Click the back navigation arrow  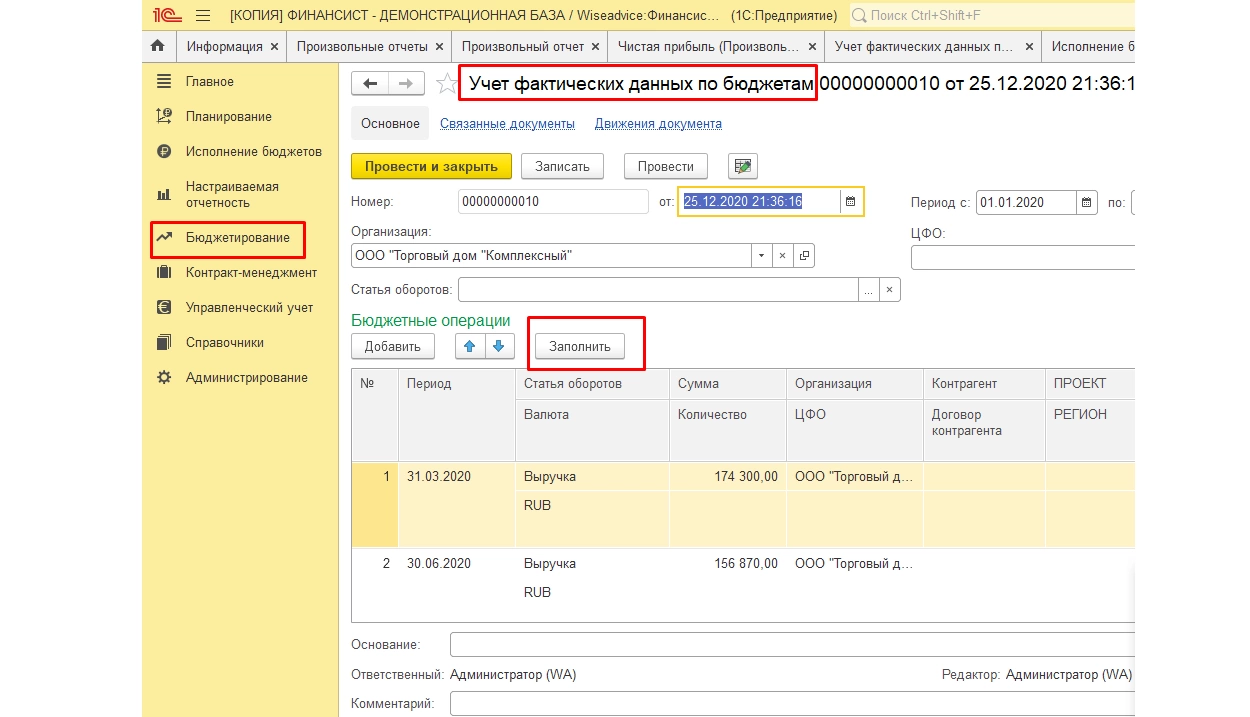click(370, 84)
